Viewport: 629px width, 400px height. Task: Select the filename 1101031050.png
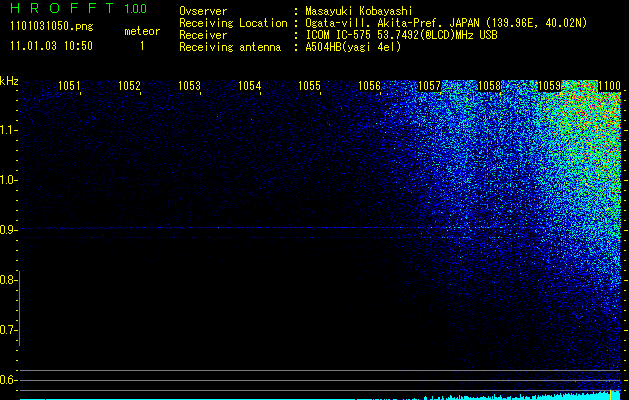coord(52,26)
